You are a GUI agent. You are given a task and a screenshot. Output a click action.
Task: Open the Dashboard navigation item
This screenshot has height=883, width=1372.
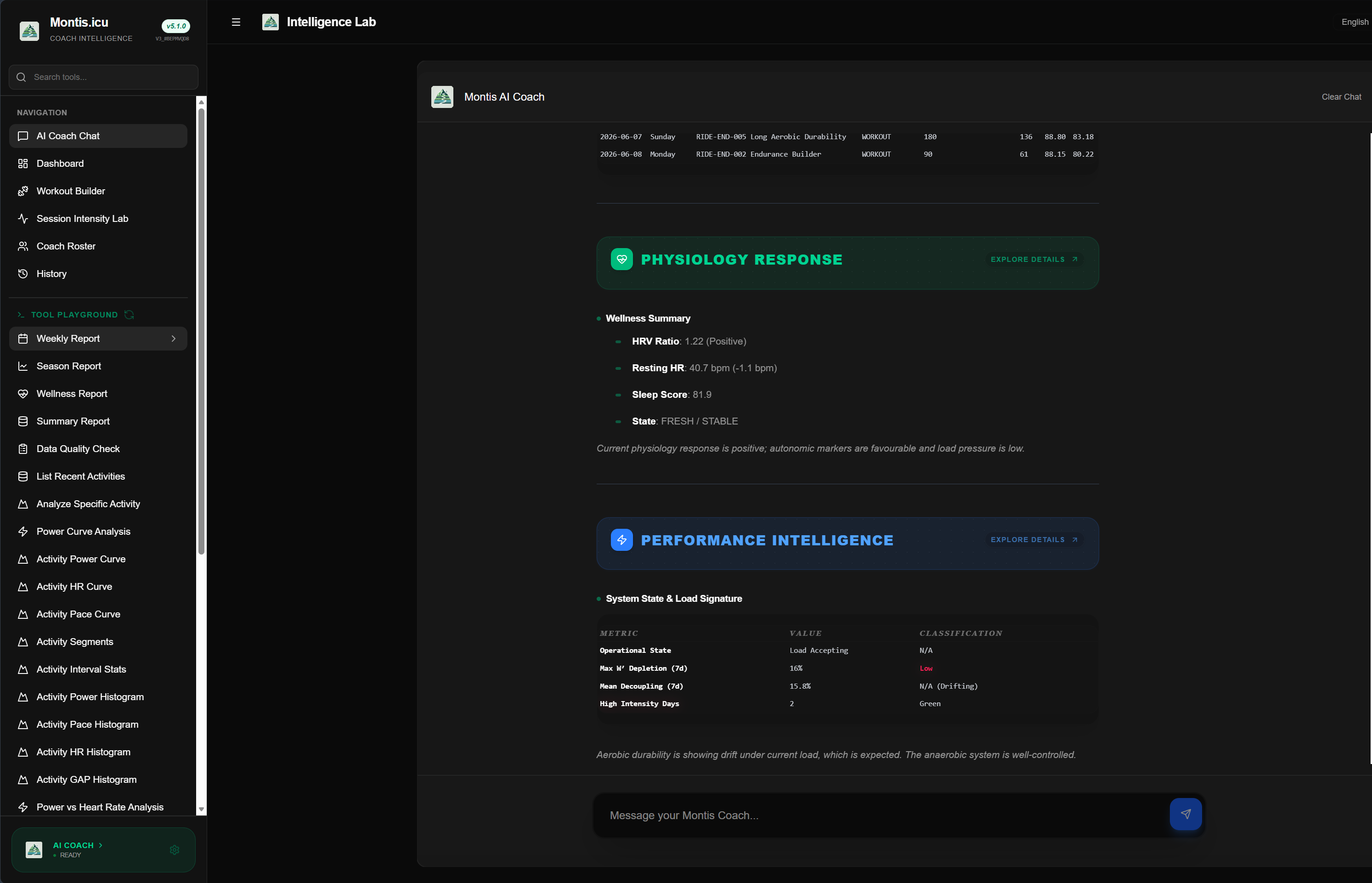click(98, 164)
